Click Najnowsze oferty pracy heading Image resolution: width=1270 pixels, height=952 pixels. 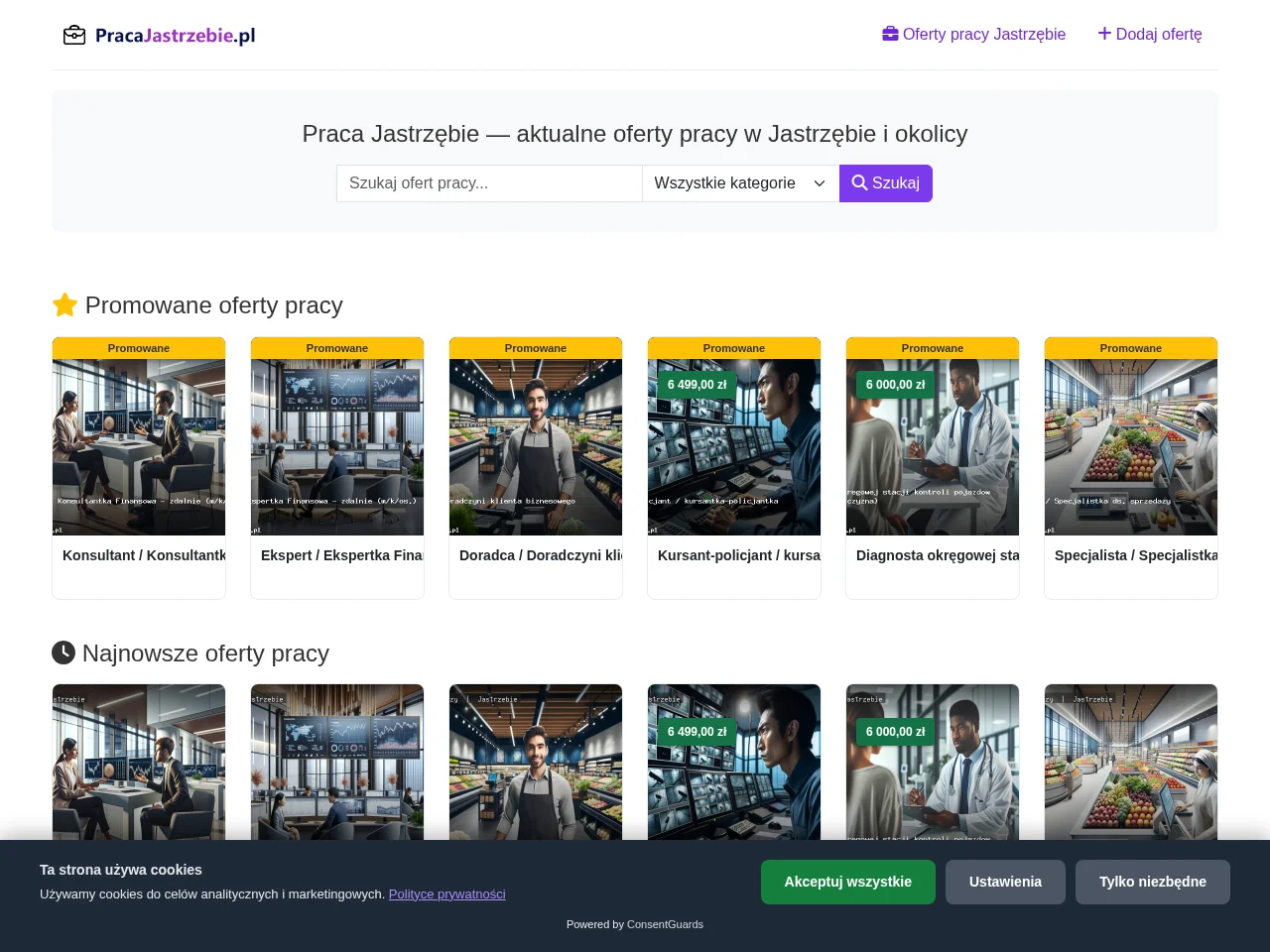(x=190, y=654)
